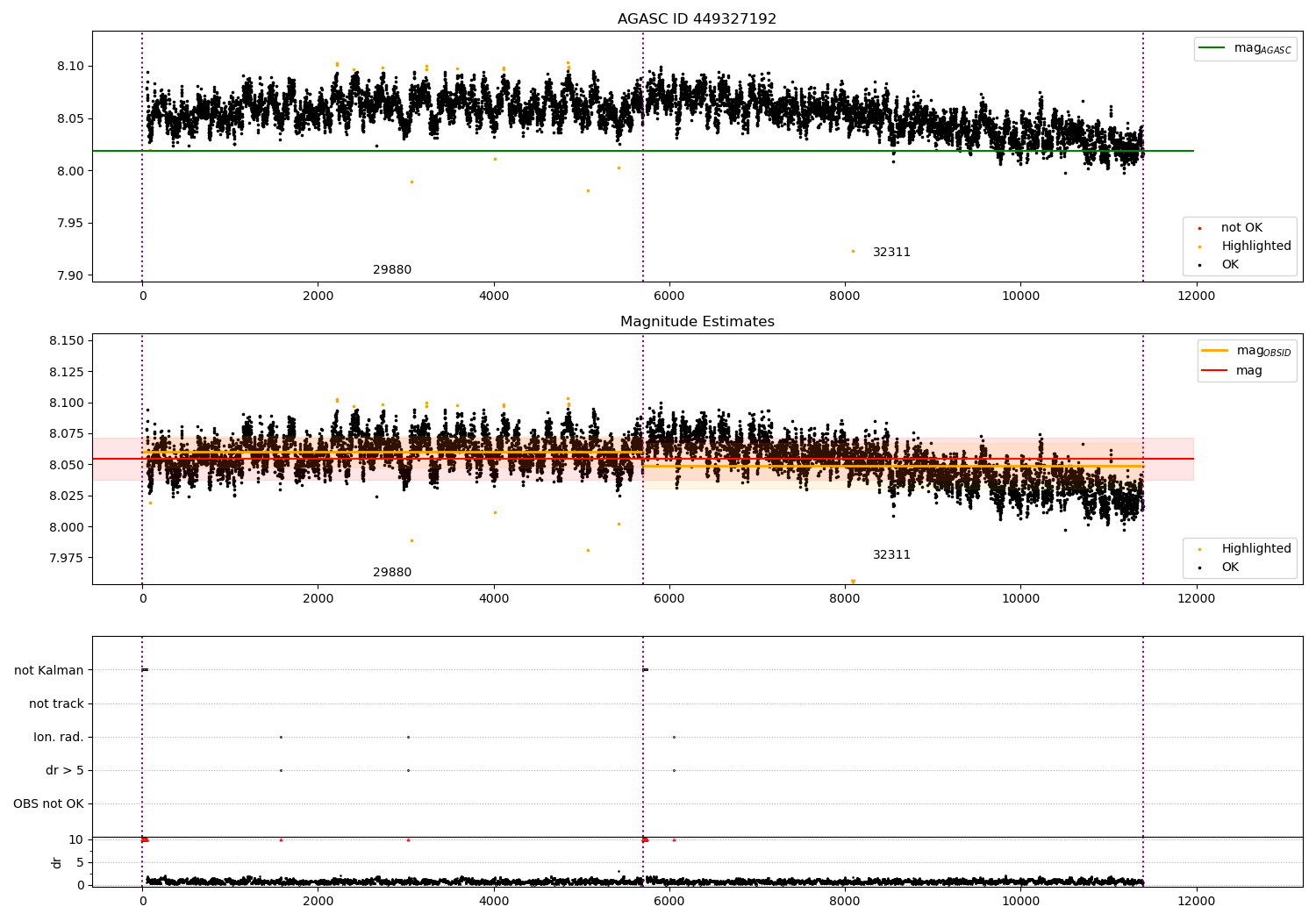Click the 29880 label in the top plot
The image size is (1316, 921).
tap(392, 270)
